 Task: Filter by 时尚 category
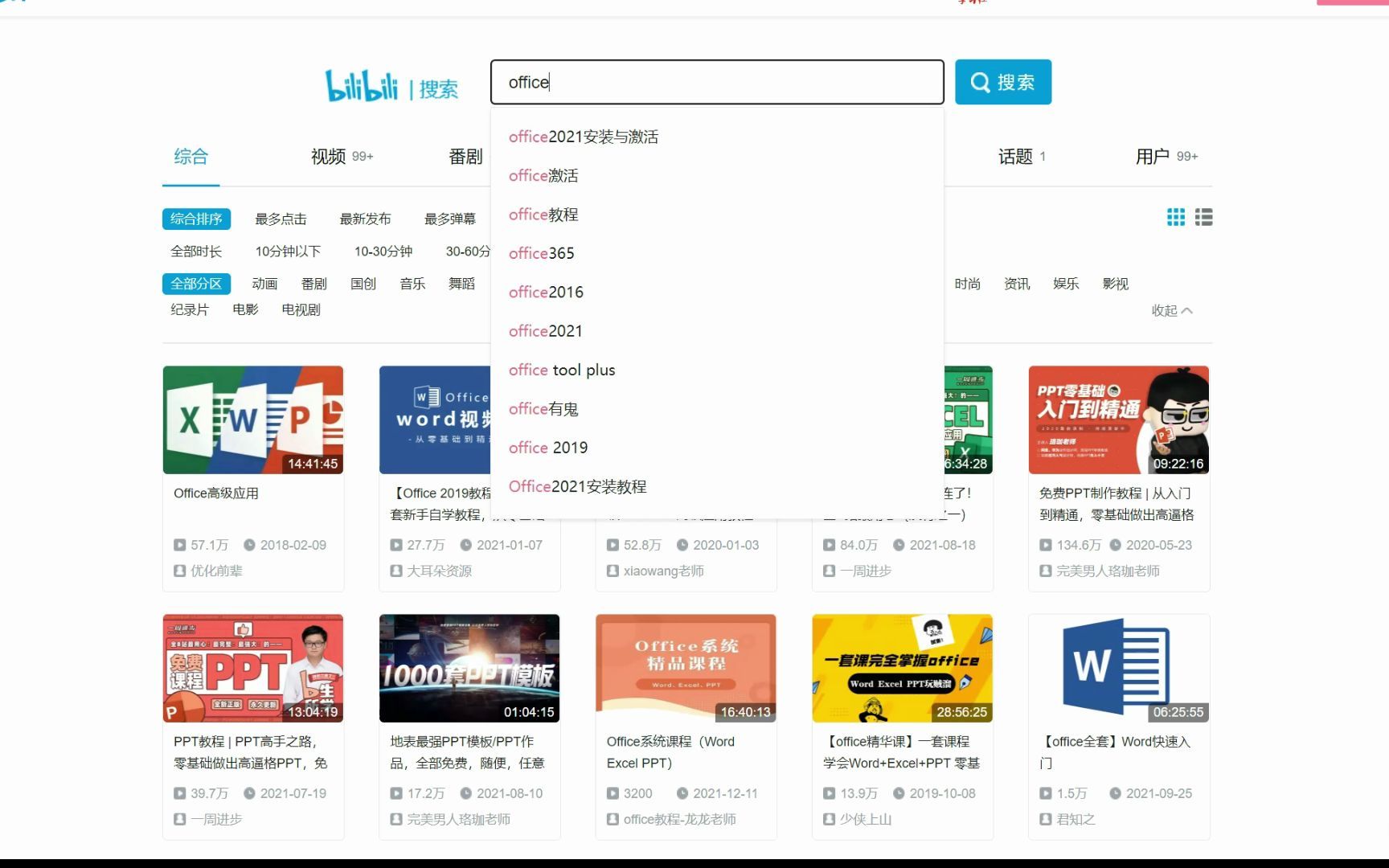click(x=968, y=284)
